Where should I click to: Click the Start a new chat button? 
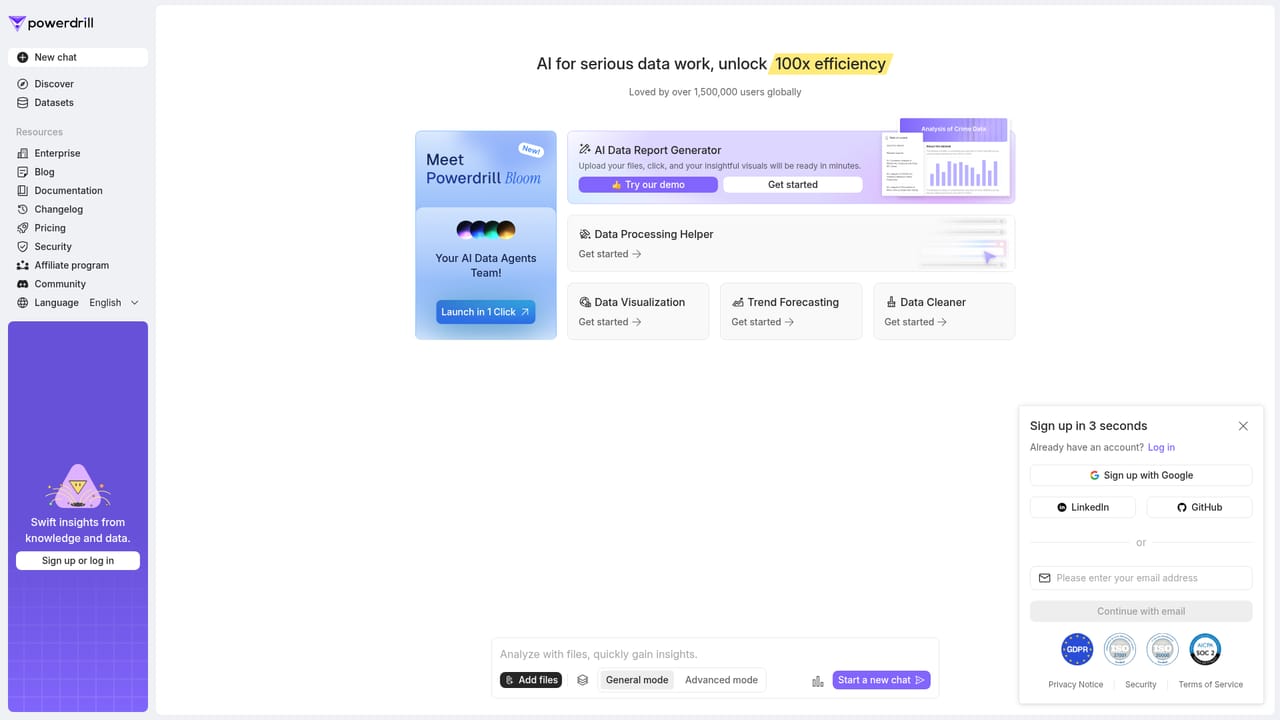tap(881, 680)
